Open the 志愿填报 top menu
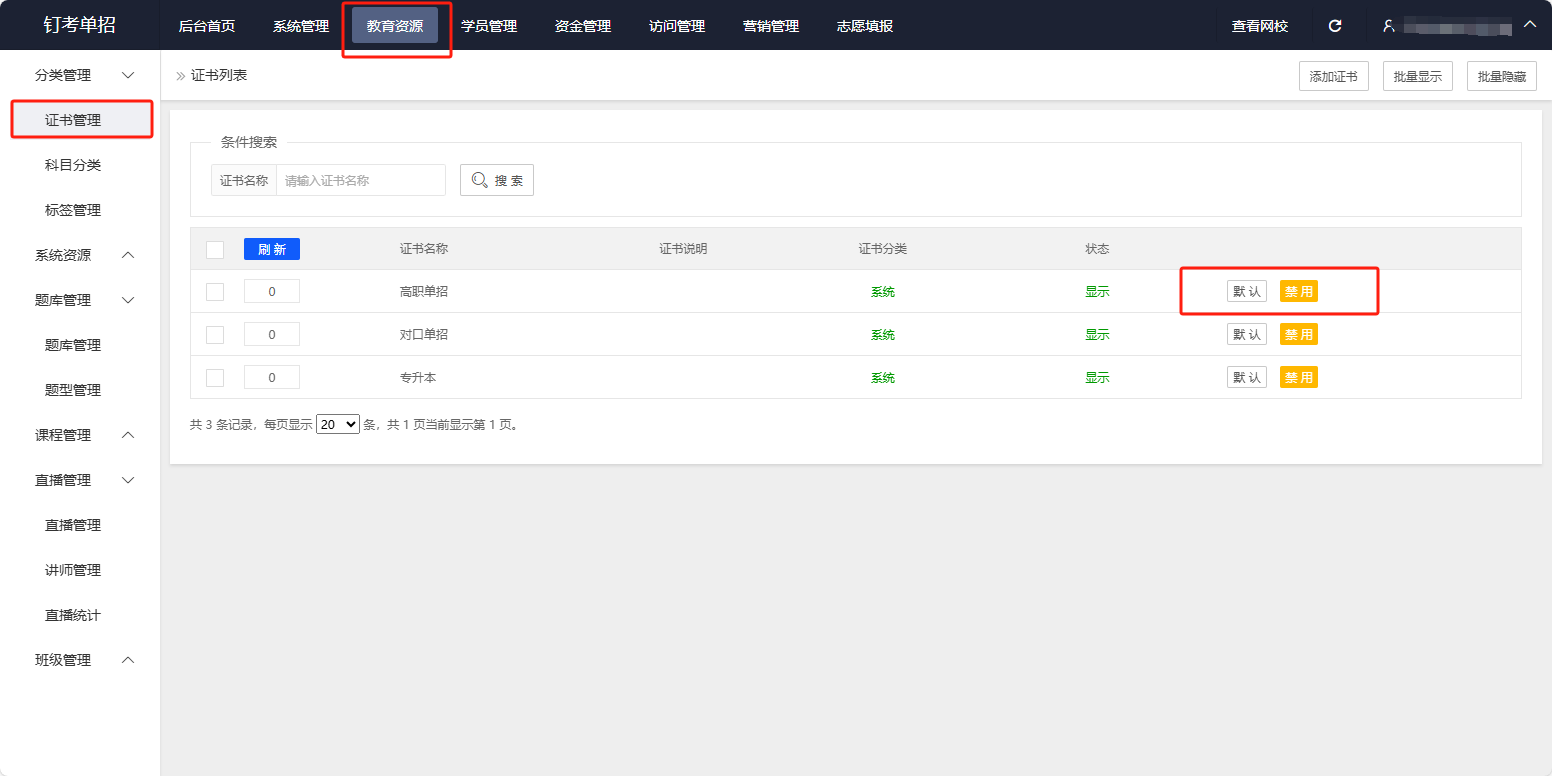The image size is (1552, 776). (x=865, y=26)
